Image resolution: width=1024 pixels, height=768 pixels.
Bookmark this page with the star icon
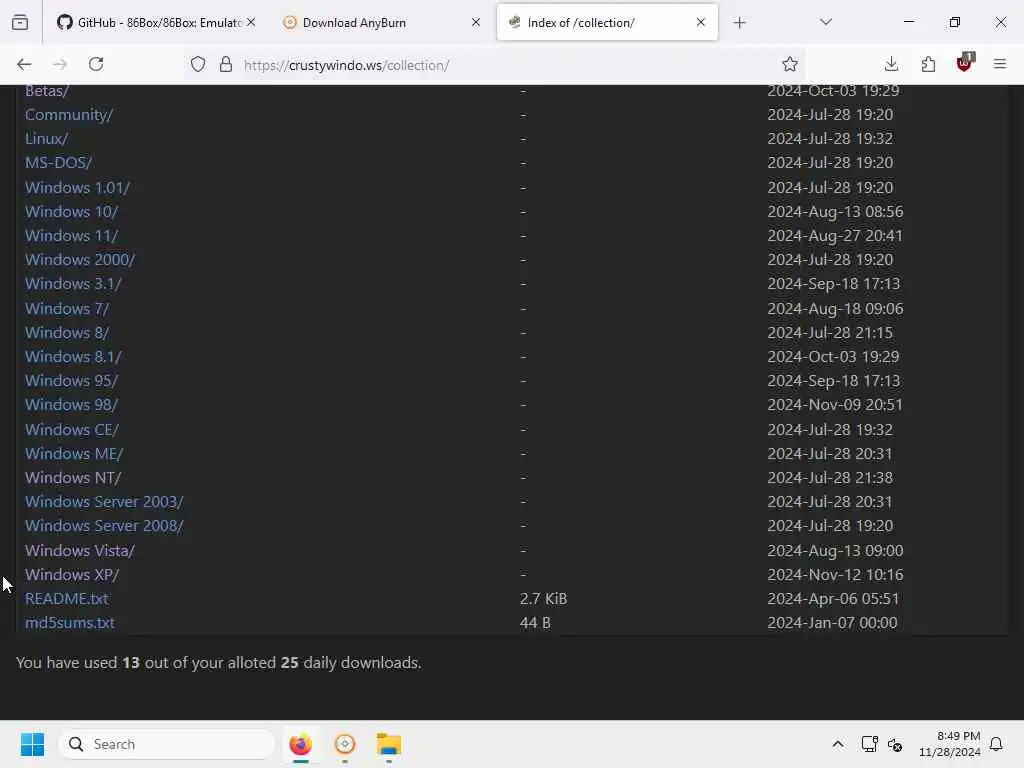[790, 64]
